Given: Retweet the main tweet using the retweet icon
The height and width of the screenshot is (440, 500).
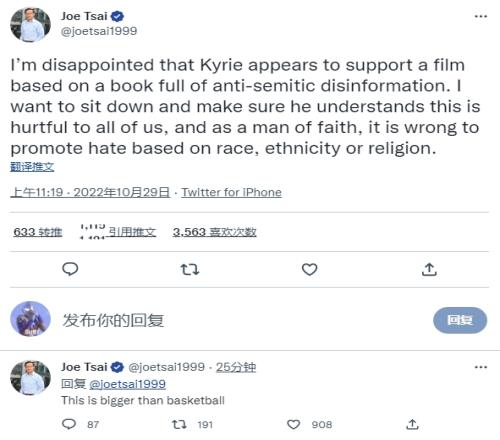Looking at the screenshot, I should click(x=190, y=269).
